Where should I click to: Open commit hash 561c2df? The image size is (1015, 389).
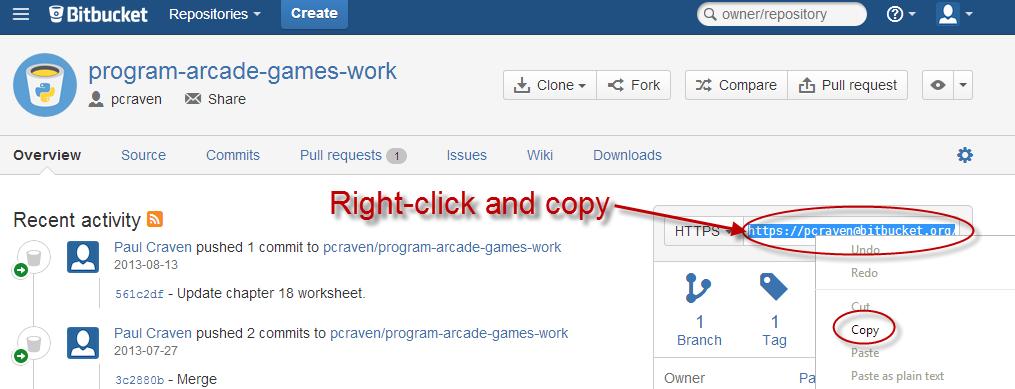[140, 294]
